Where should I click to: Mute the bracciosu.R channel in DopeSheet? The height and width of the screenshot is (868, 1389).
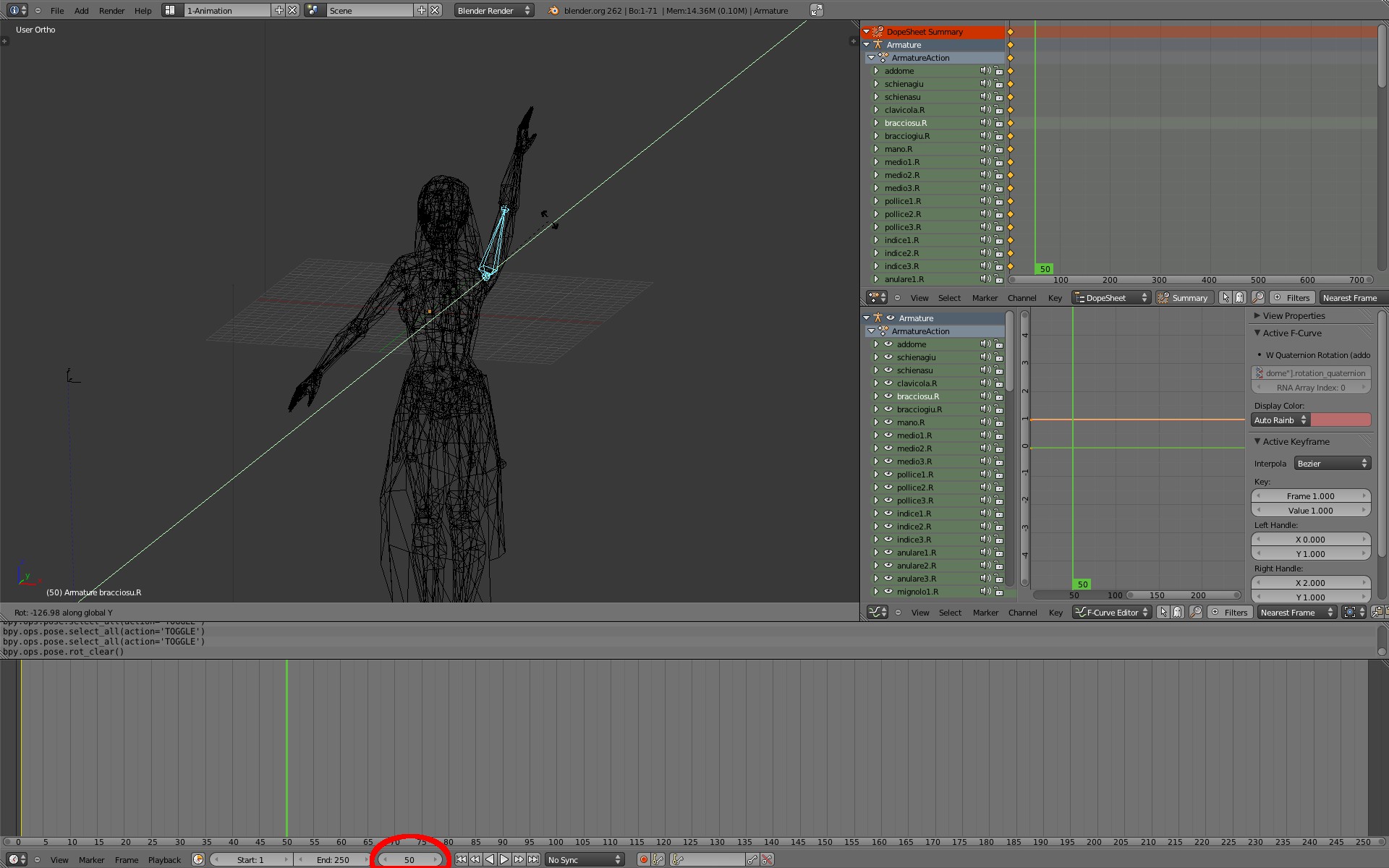point(985,123)
